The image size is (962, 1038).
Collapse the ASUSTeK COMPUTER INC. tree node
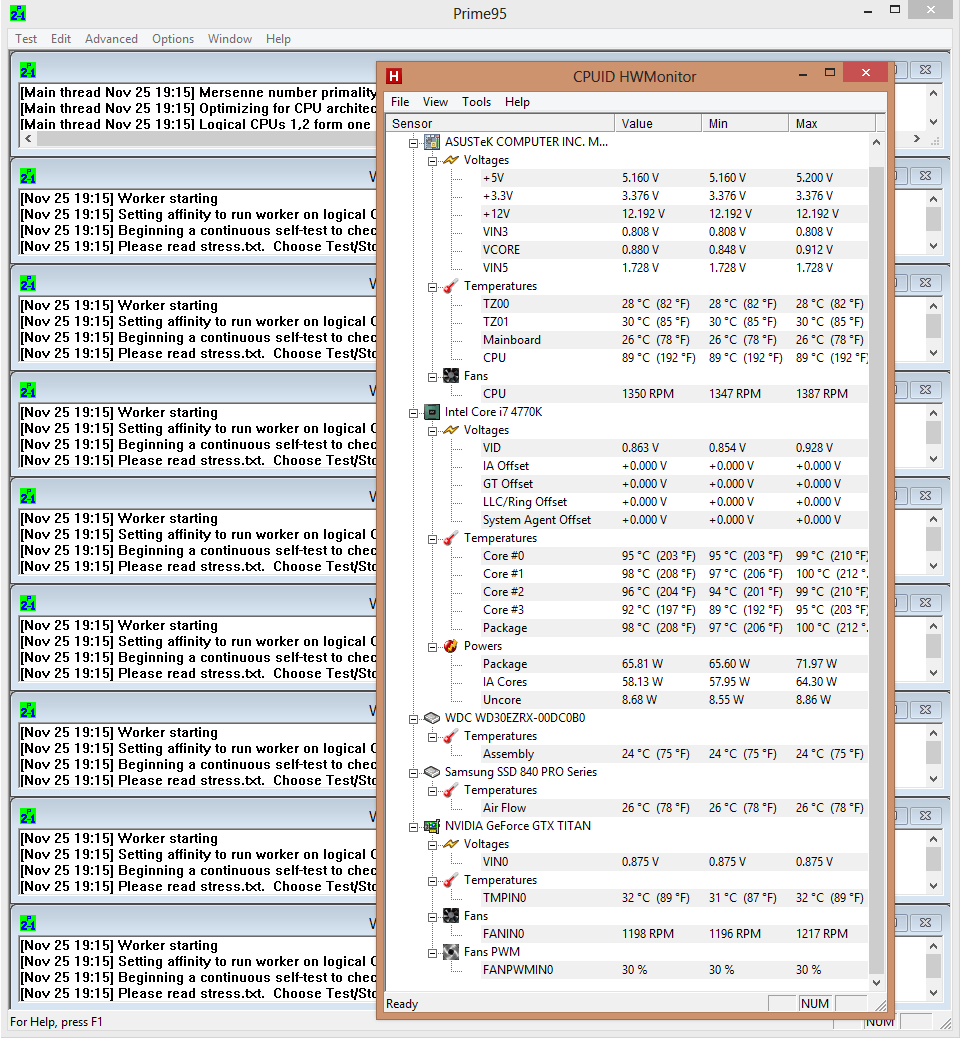pos(413,143)
